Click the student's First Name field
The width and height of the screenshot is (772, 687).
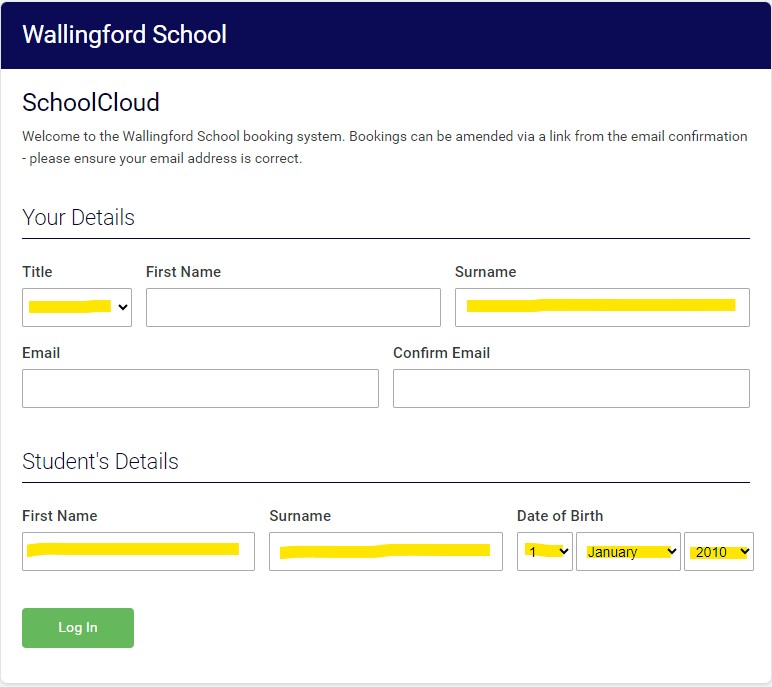(138, 552)
